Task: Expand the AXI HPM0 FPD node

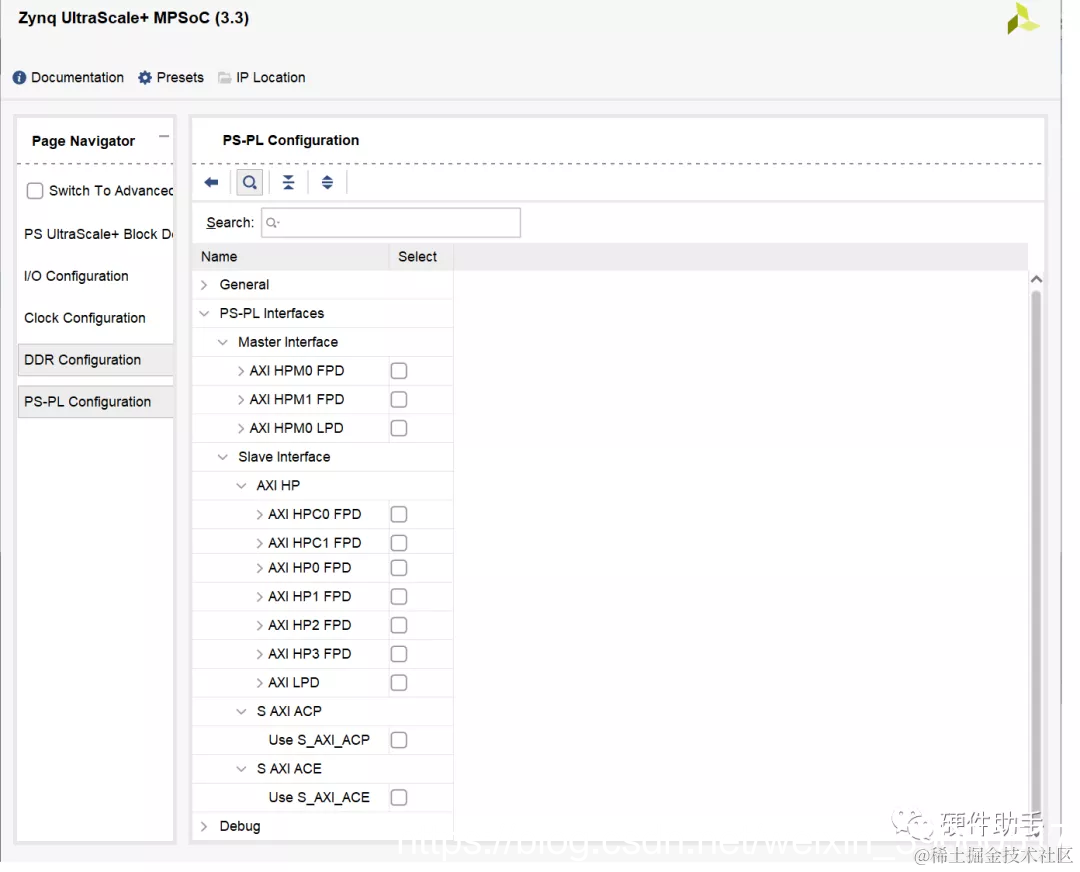Action: point(240,371)
